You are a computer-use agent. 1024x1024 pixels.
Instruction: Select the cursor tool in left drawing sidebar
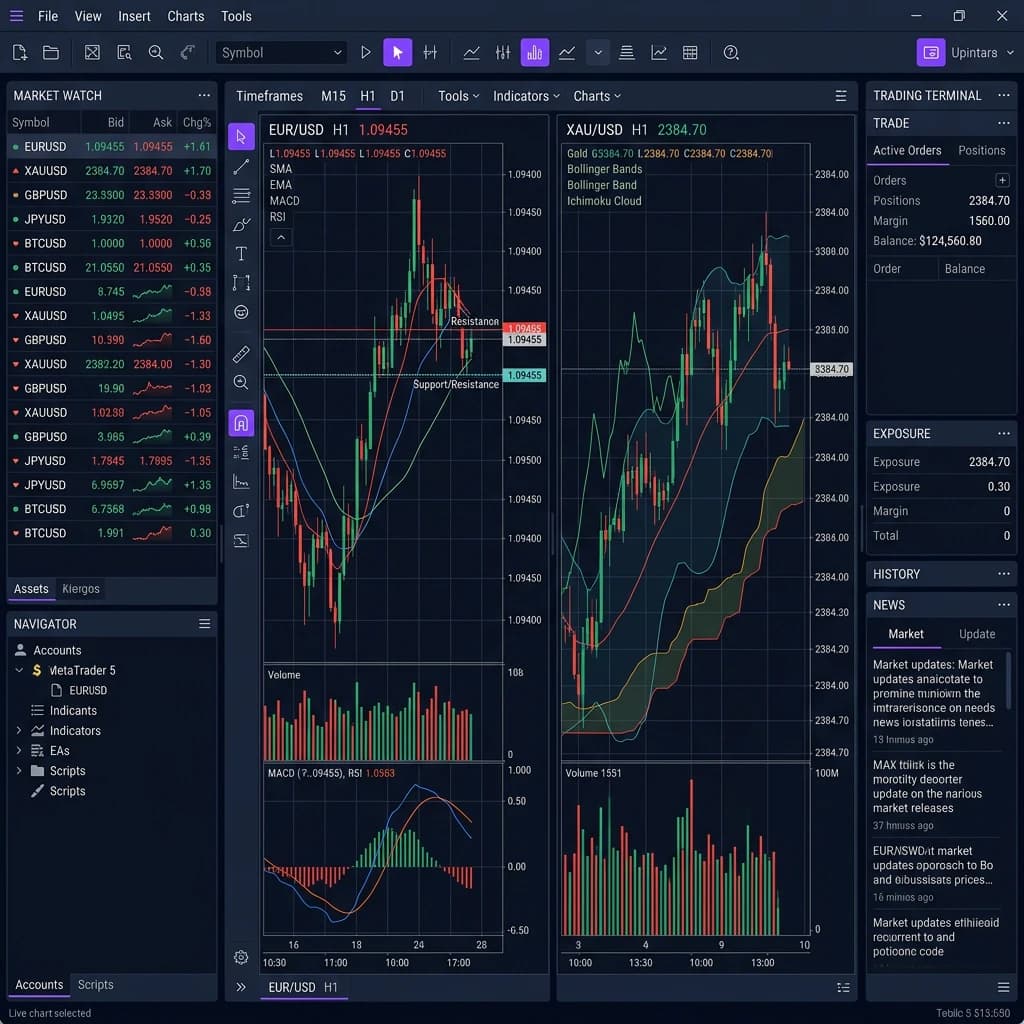(x=241, y=136)
